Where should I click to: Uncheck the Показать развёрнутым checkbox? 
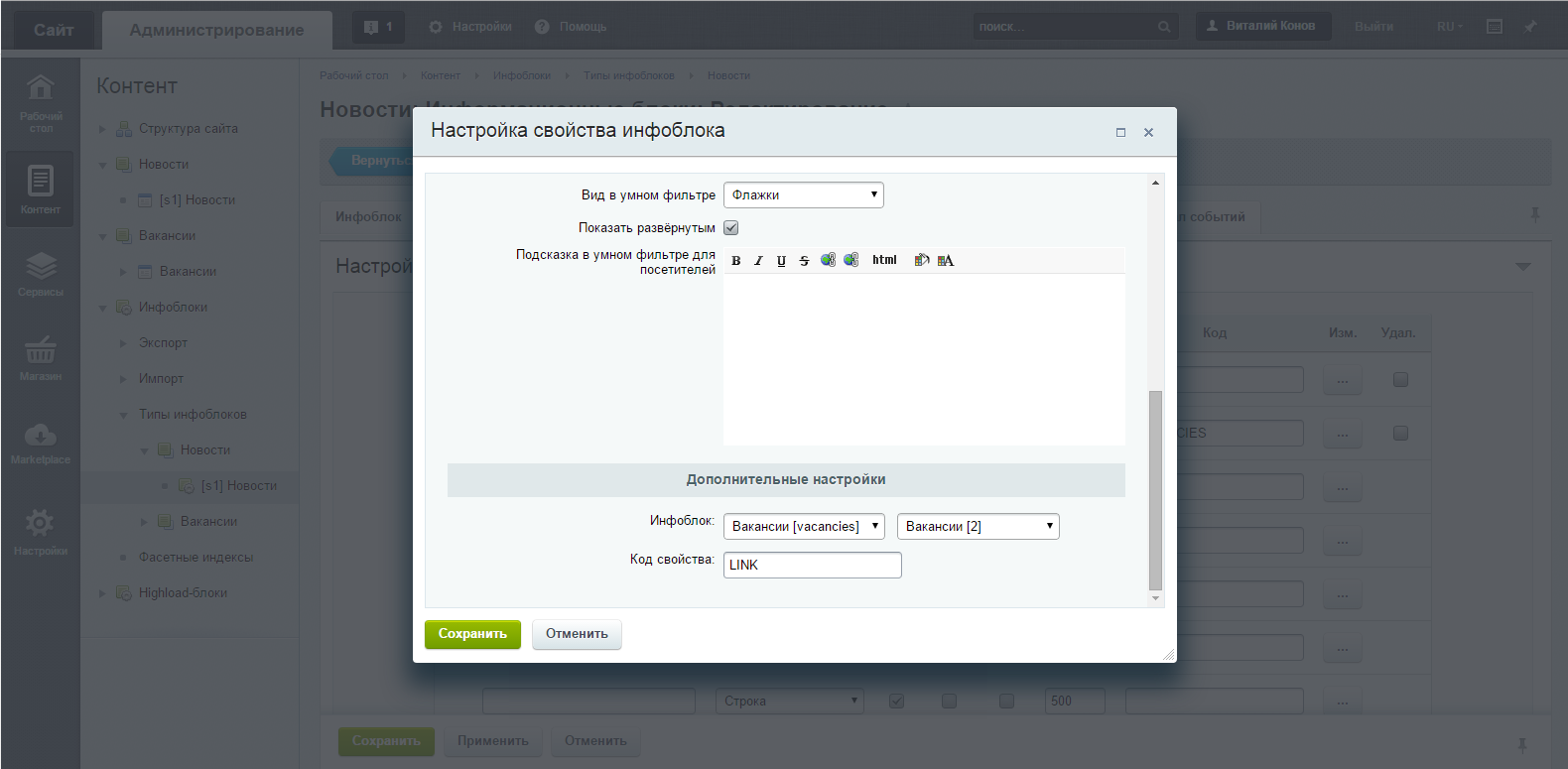[731, 228]
